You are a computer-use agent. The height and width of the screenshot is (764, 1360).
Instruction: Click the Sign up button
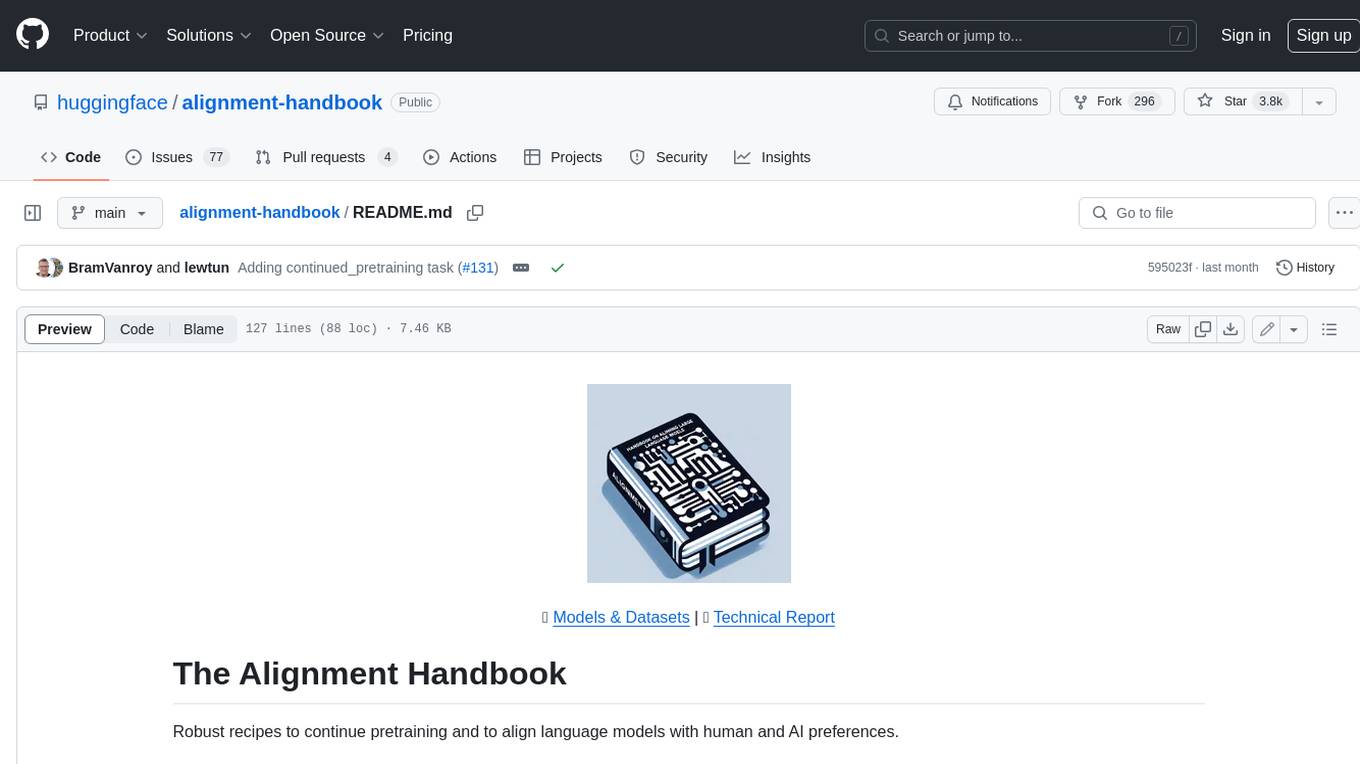[x=1323, y=35]
